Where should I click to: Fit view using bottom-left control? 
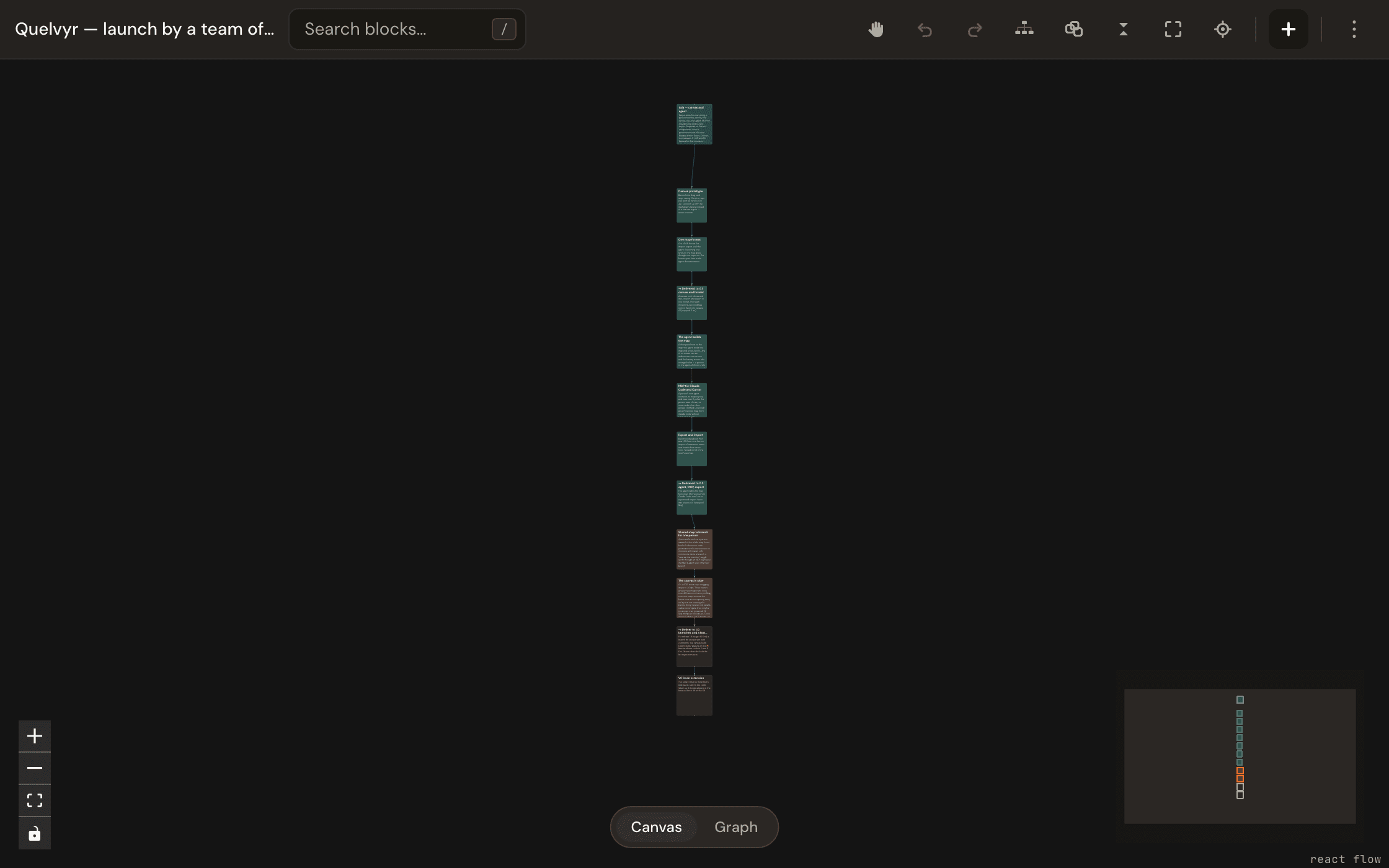(35, 800)
